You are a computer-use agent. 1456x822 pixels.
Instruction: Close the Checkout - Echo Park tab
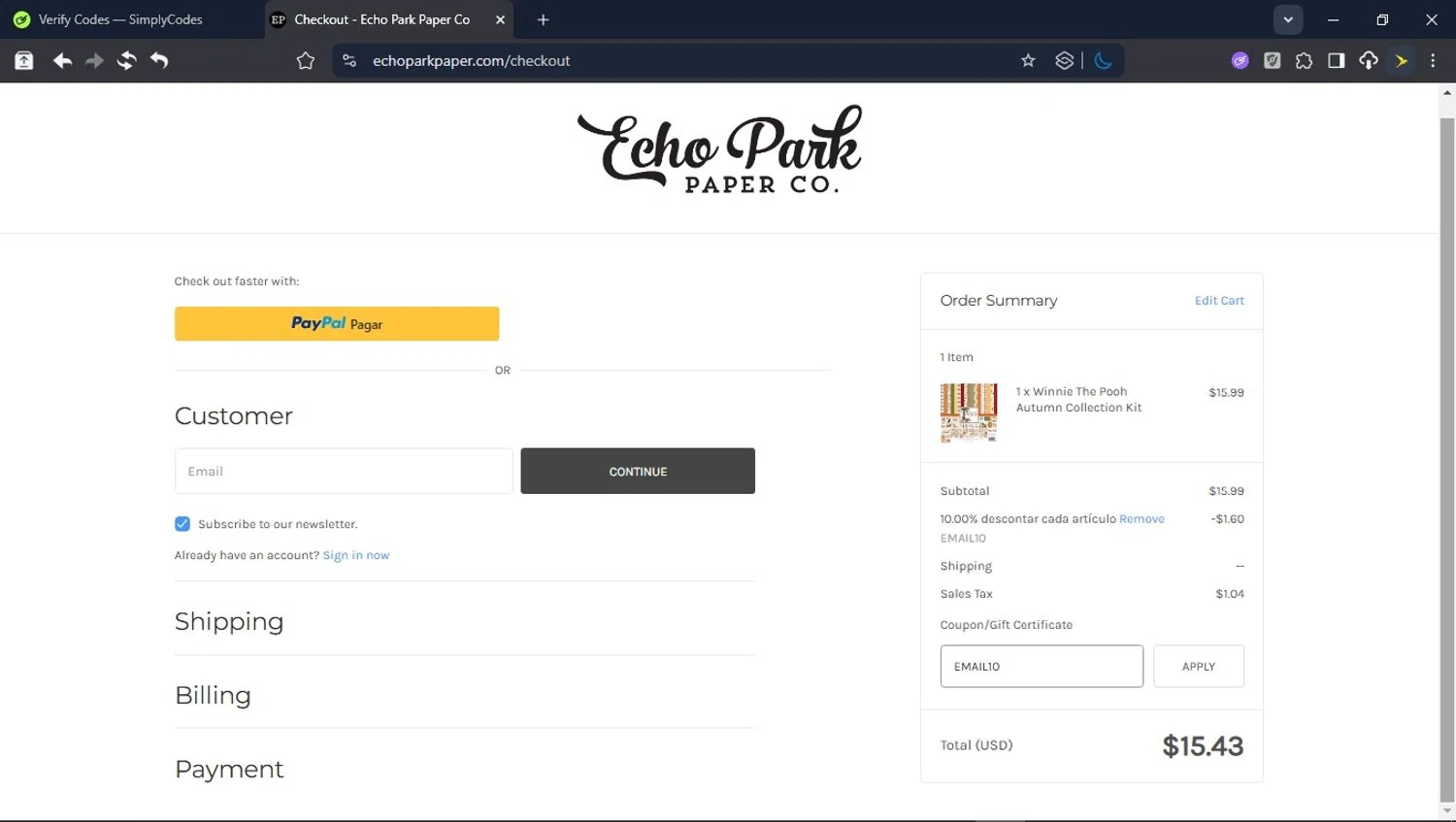tap(500, 19)
